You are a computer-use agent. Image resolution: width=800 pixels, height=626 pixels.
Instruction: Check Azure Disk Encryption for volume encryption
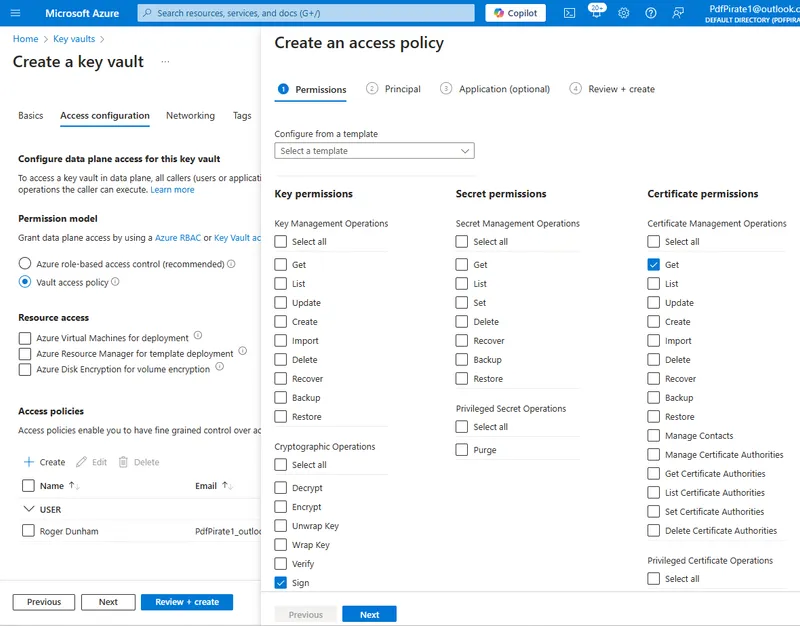pyautogui.click(x=24, y=369)
